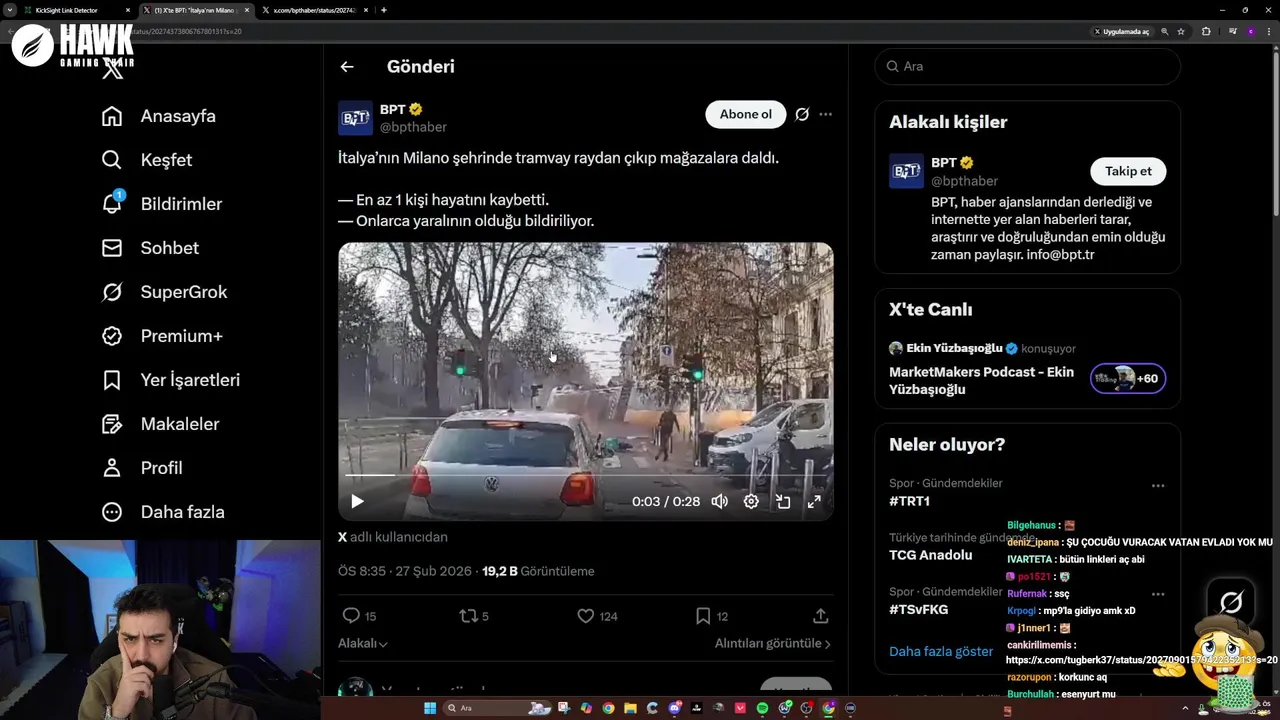Open MarketMakers Podcast live space
The width and height of the screenshot is (1280, 720).
tap(981, 380)
